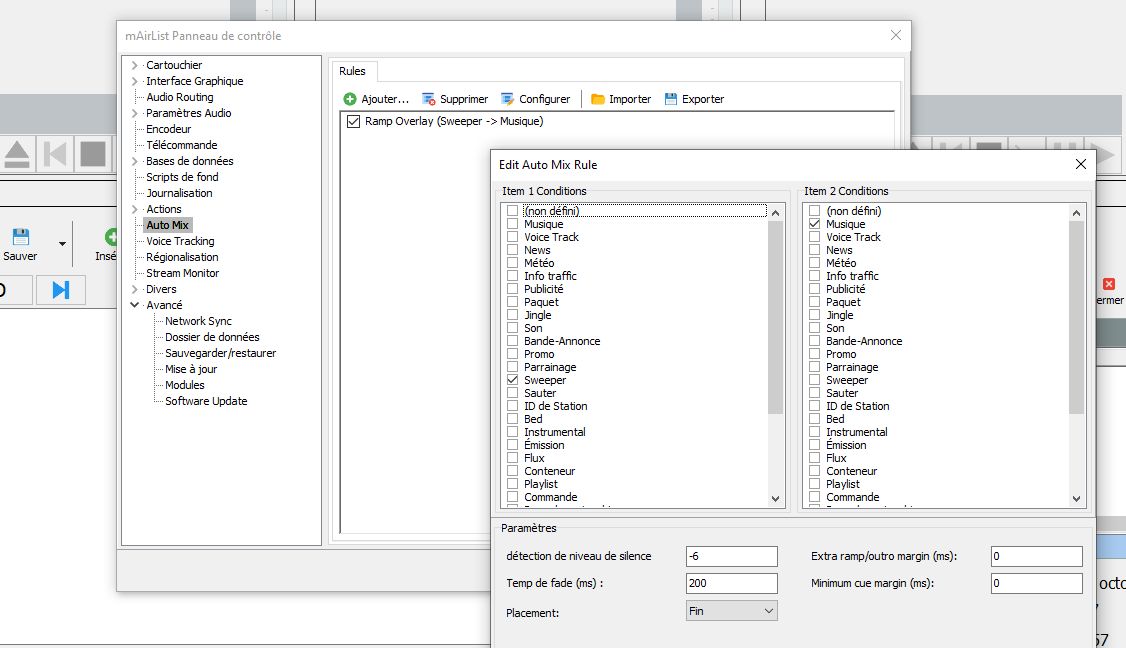This screenshot has width=1126, height=648.
Task: Collapse the Avancé tree node
Action: 134,305
